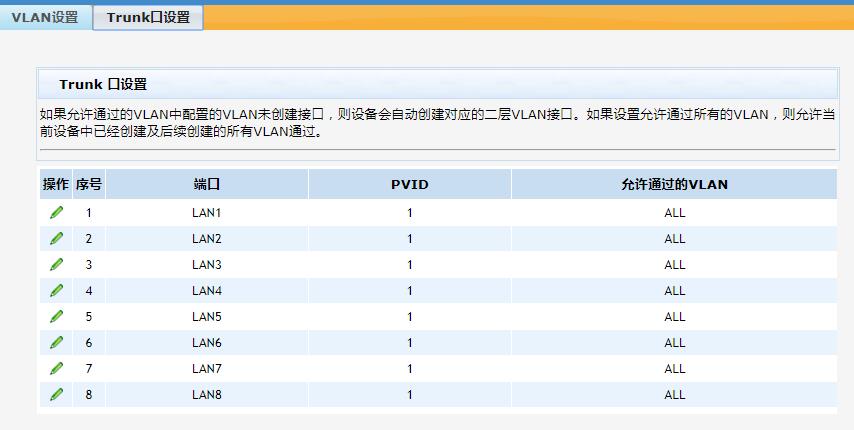
Task: Click the ALL value in LAN7 row
Action: click(674, 369)
